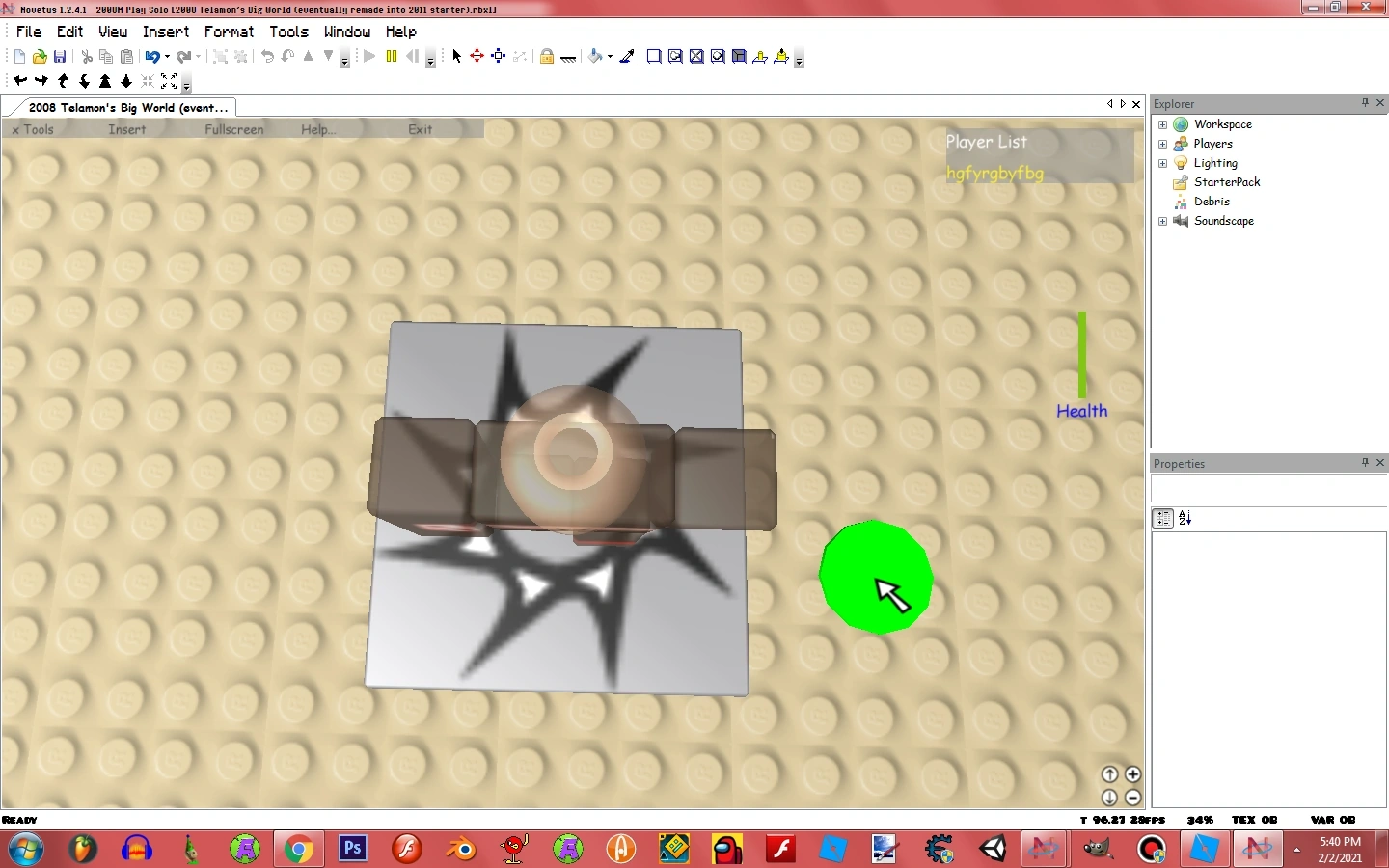Save the place using the floppy disk icon

click(x=60, y=57)
